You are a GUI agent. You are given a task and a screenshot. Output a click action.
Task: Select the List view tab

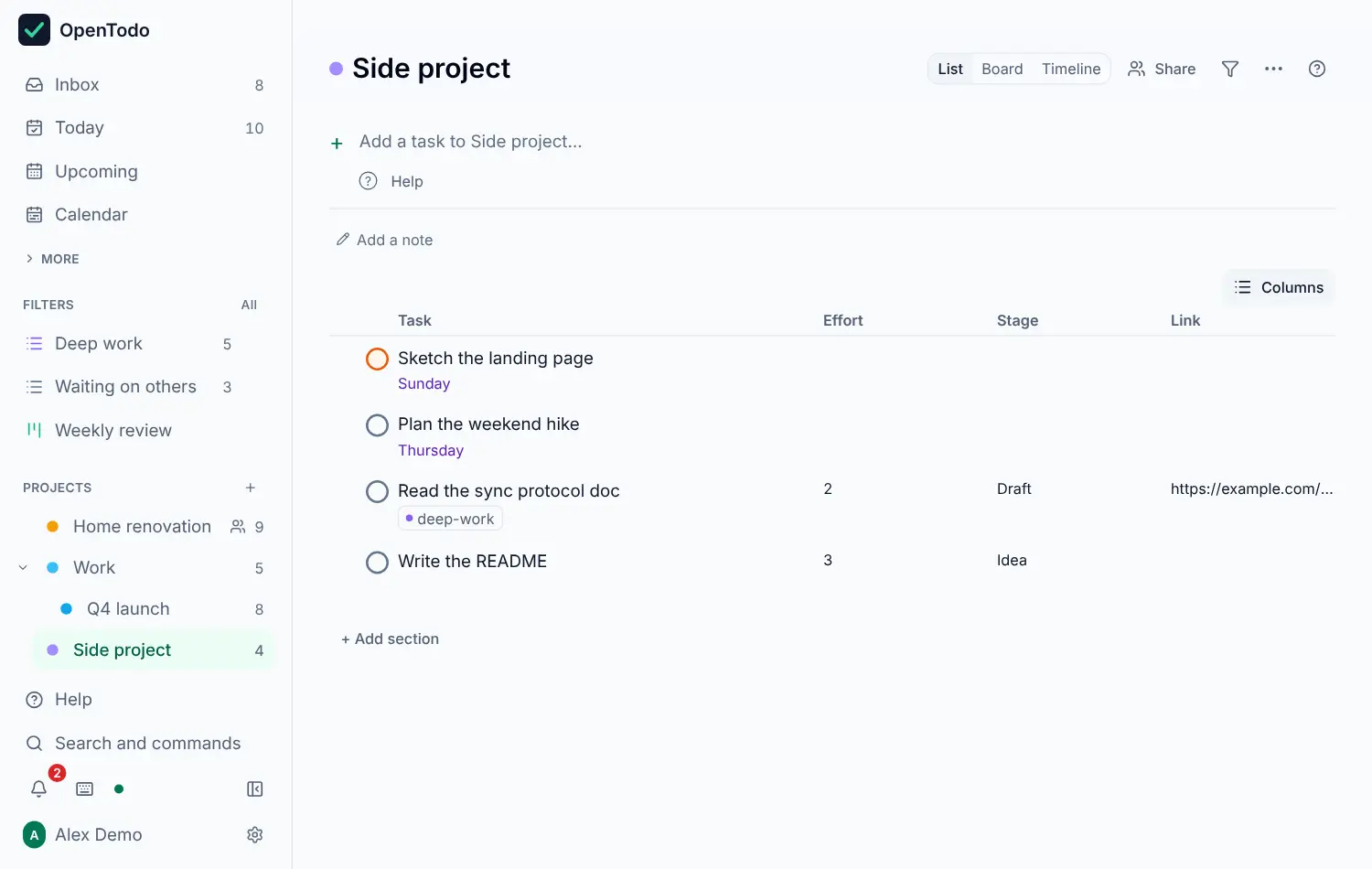[950, 69]
